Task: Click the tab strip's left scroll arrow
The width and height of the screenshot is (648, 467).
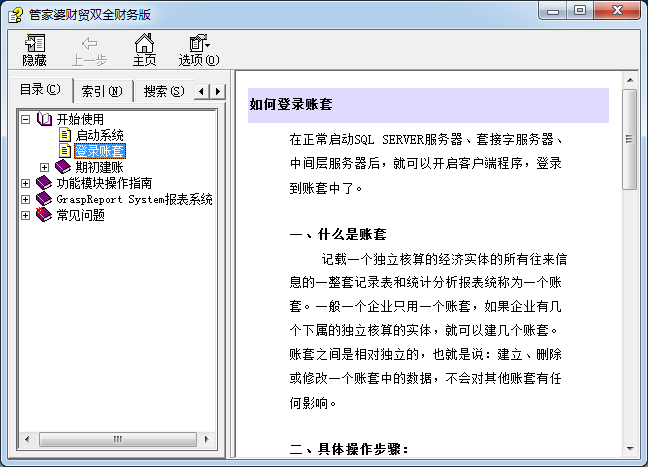Action: (x=201, y=91)
